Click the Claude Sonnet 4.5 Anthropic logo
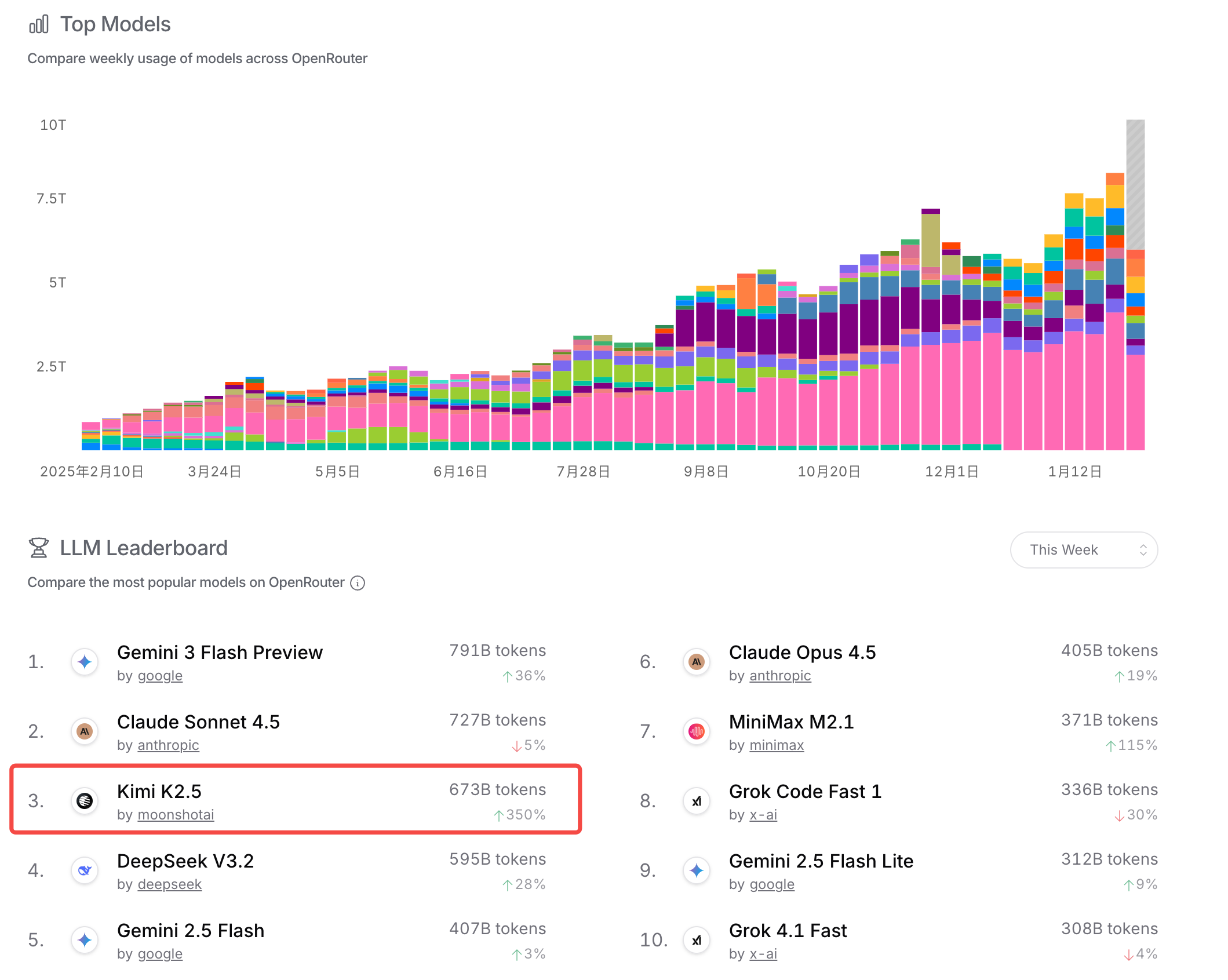This screenshot has height=980, width=1228. [85, 731]
